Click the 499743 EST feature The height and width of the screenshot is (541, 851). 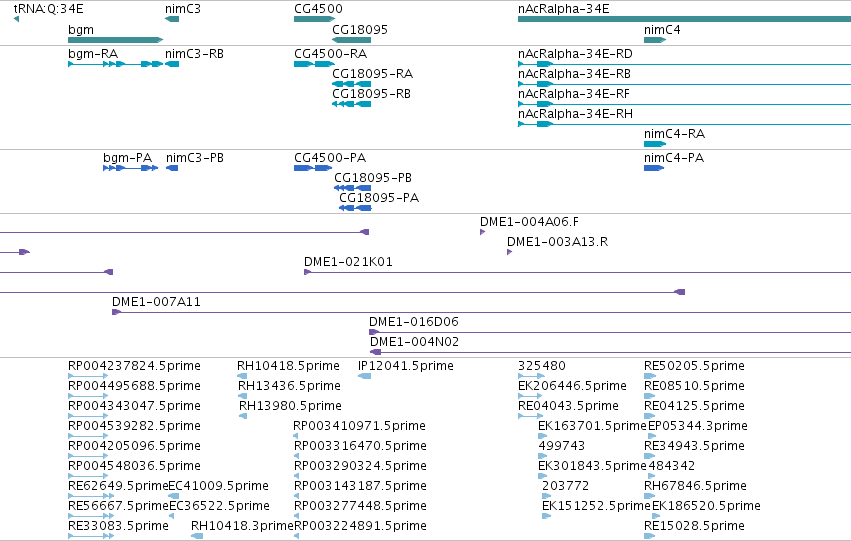tap(543, 456)
